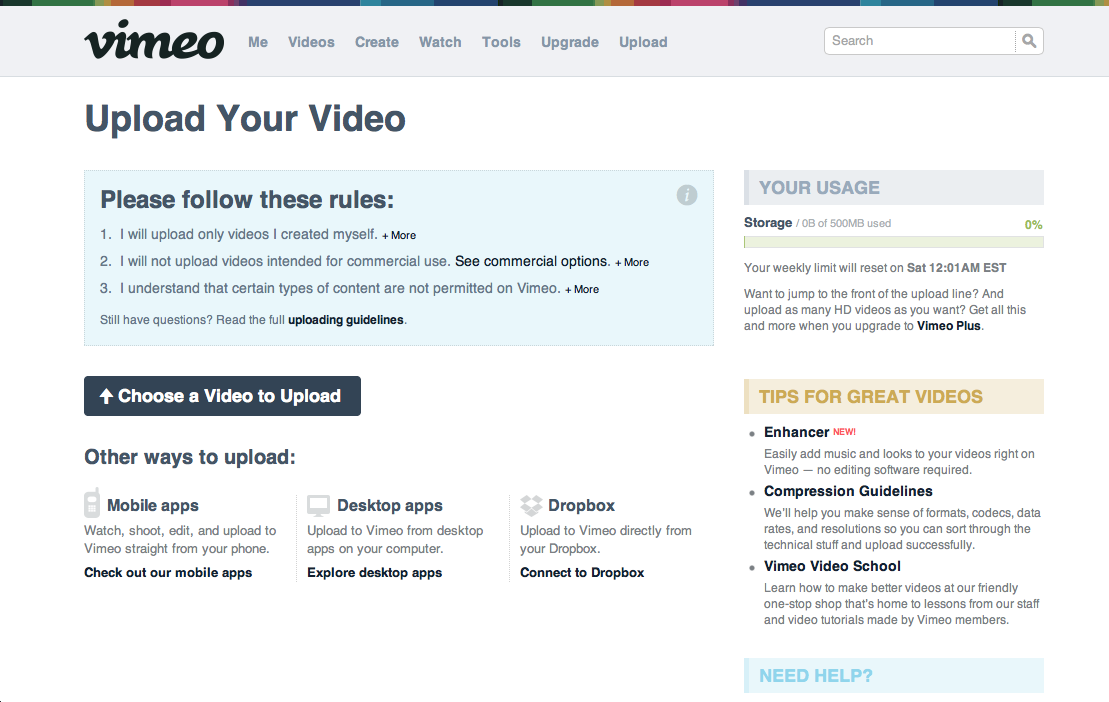
Task: Open Vimeo Video School link
Action: (x=832, y=566)
